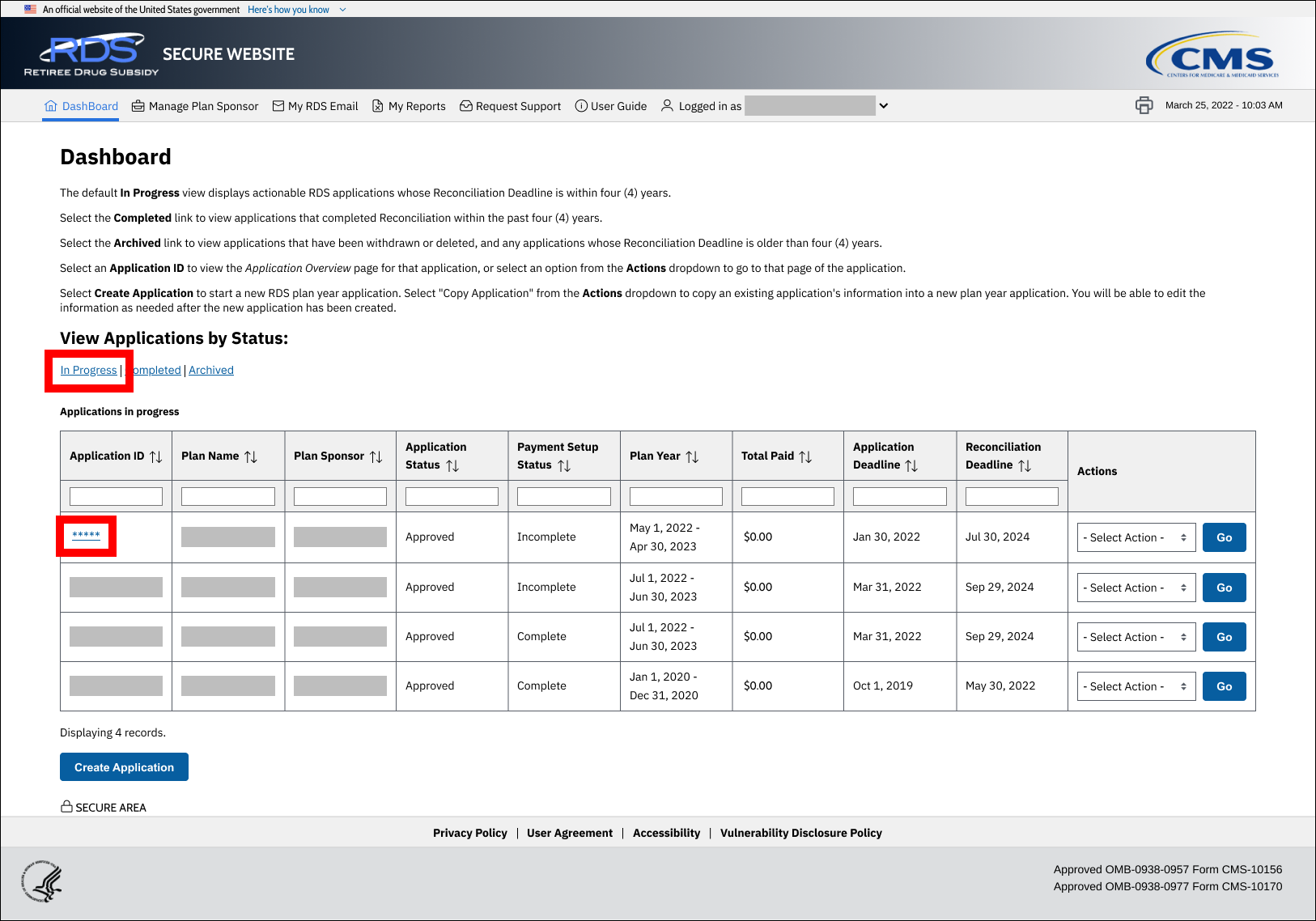The image size is (1316, 921).
Task: Click the printer icon in the header
Action: (x=1144, y=105)
